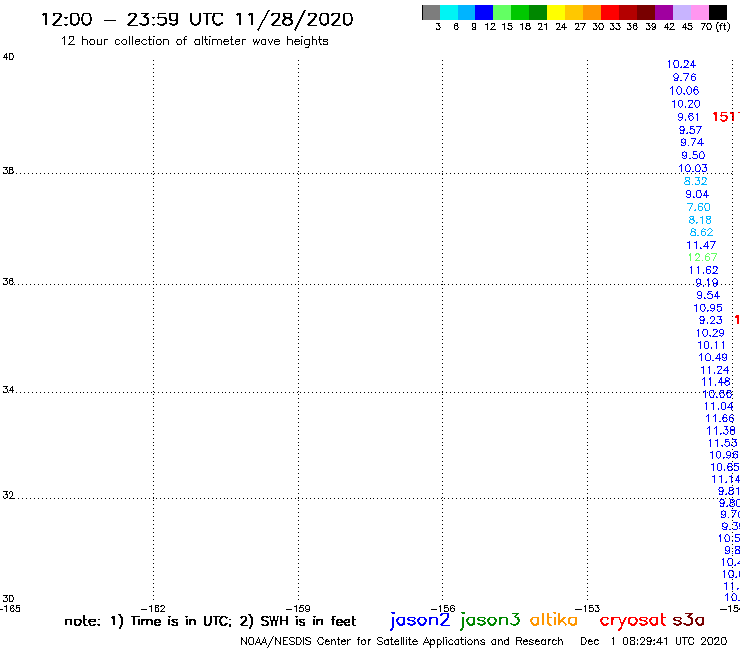Click the subtitle '12 hour collection of altimeter wave heights'
This screenshot has height=650, width=740.
[x=194, y=41]
